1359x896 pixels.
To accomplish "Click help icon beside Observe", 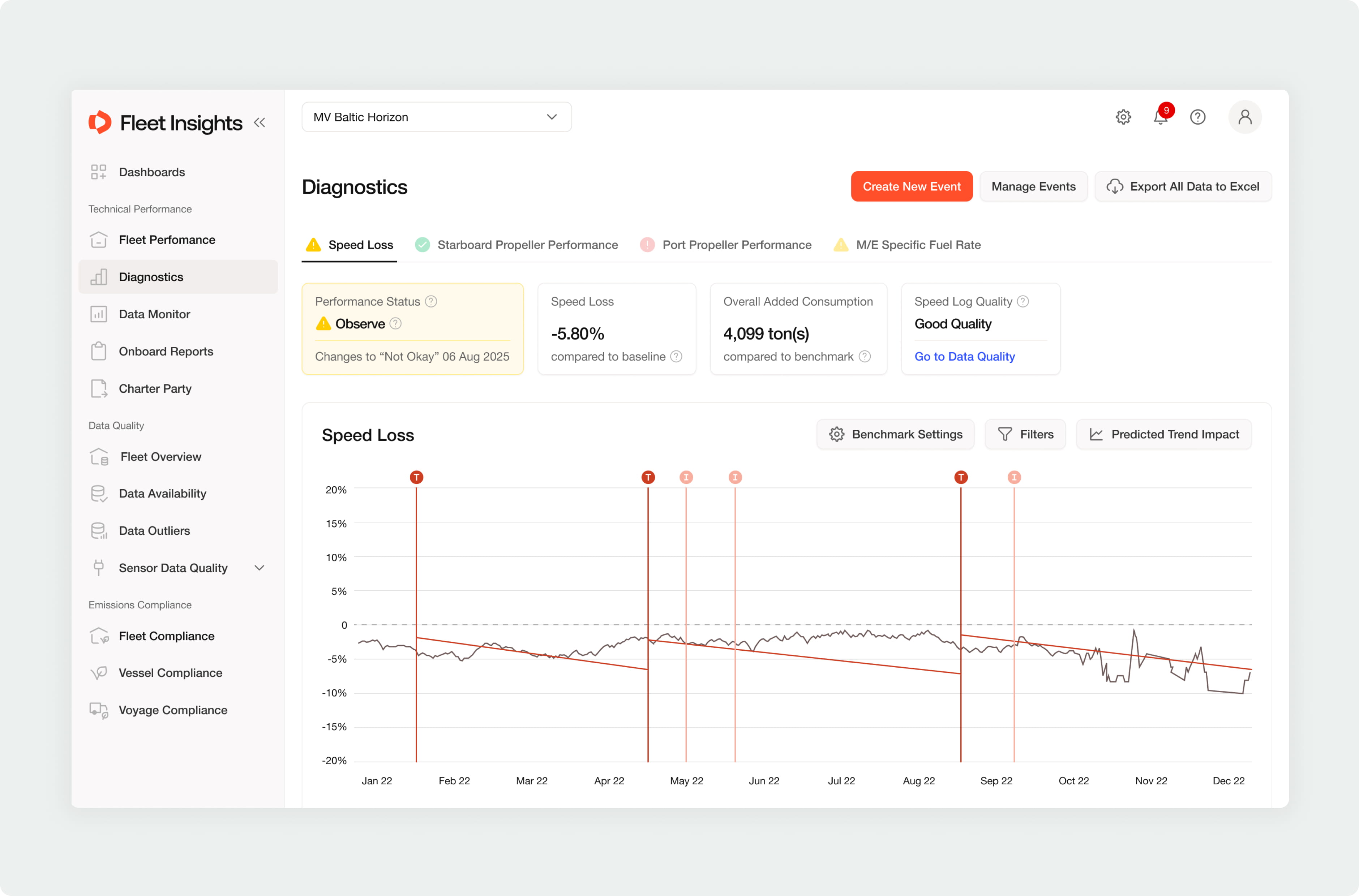I will coord(395,323).
